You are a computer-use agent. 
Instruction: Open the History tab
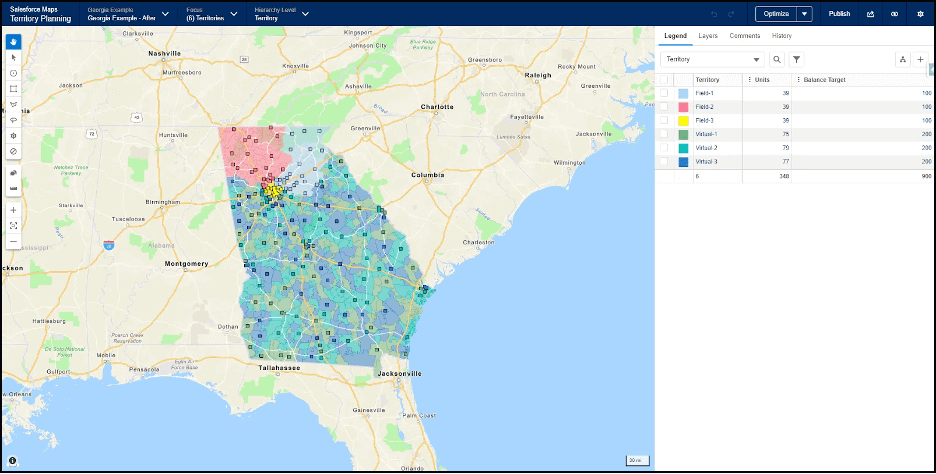point(781,36)
